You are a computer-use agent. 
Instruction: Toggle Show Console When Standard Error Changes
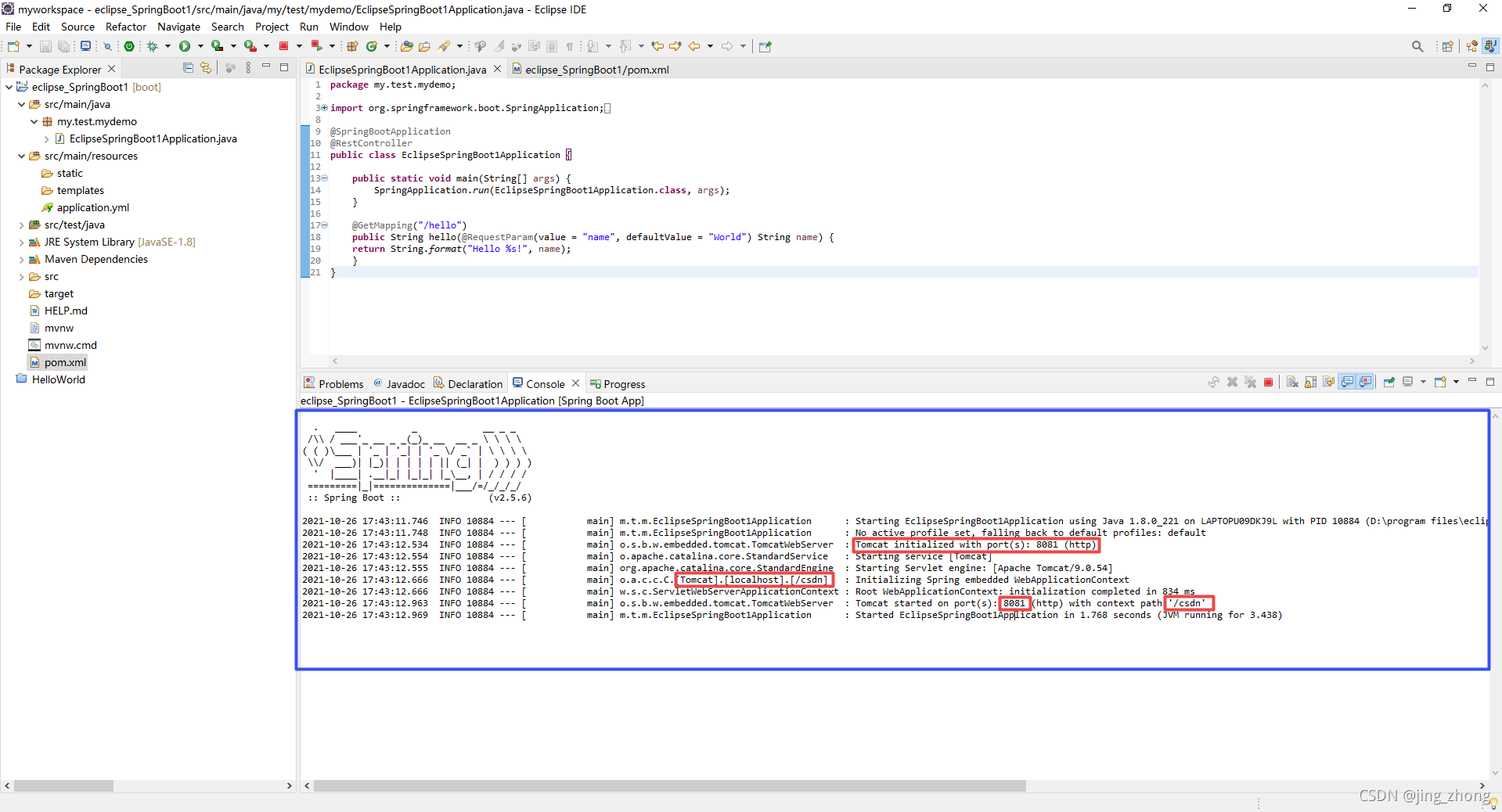tap(1365, 382)
